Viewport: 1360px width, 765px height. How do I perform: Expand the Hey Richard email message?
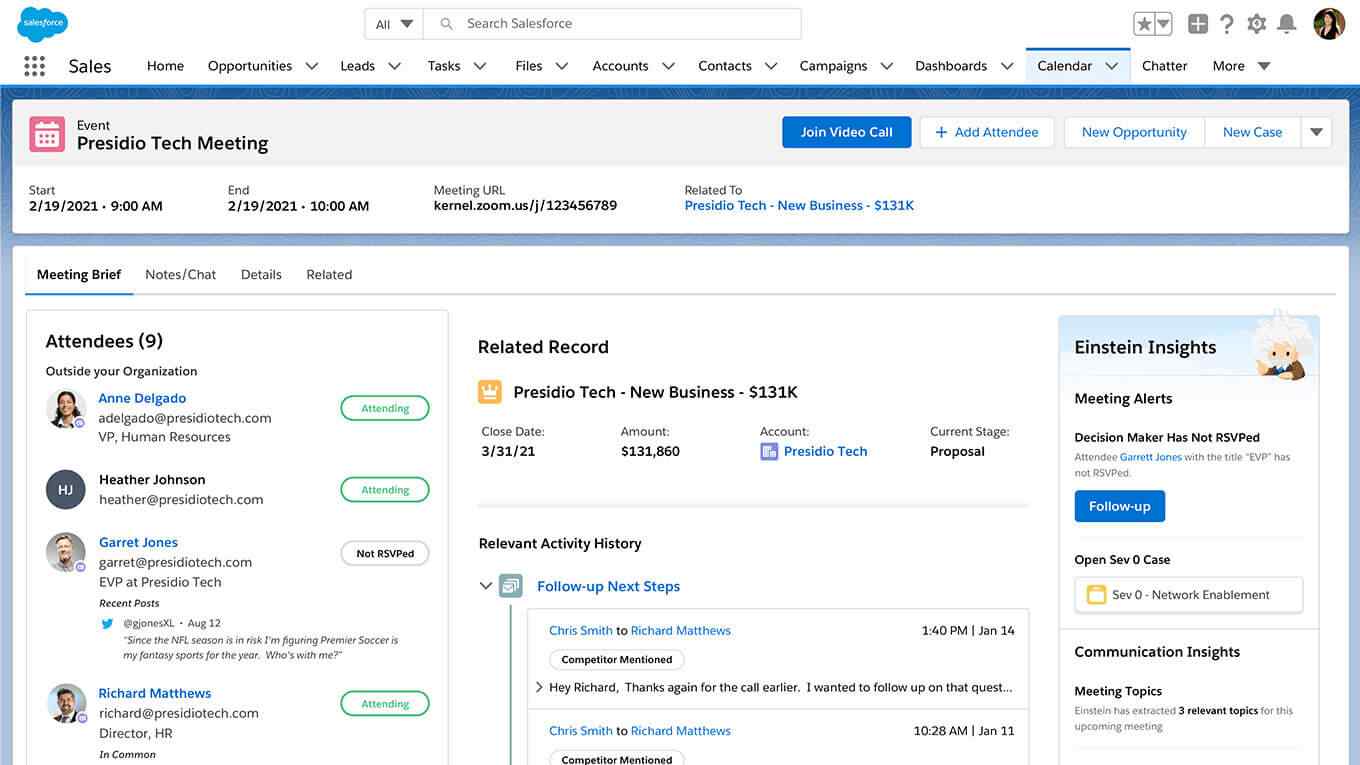click(x=539, y=687)
